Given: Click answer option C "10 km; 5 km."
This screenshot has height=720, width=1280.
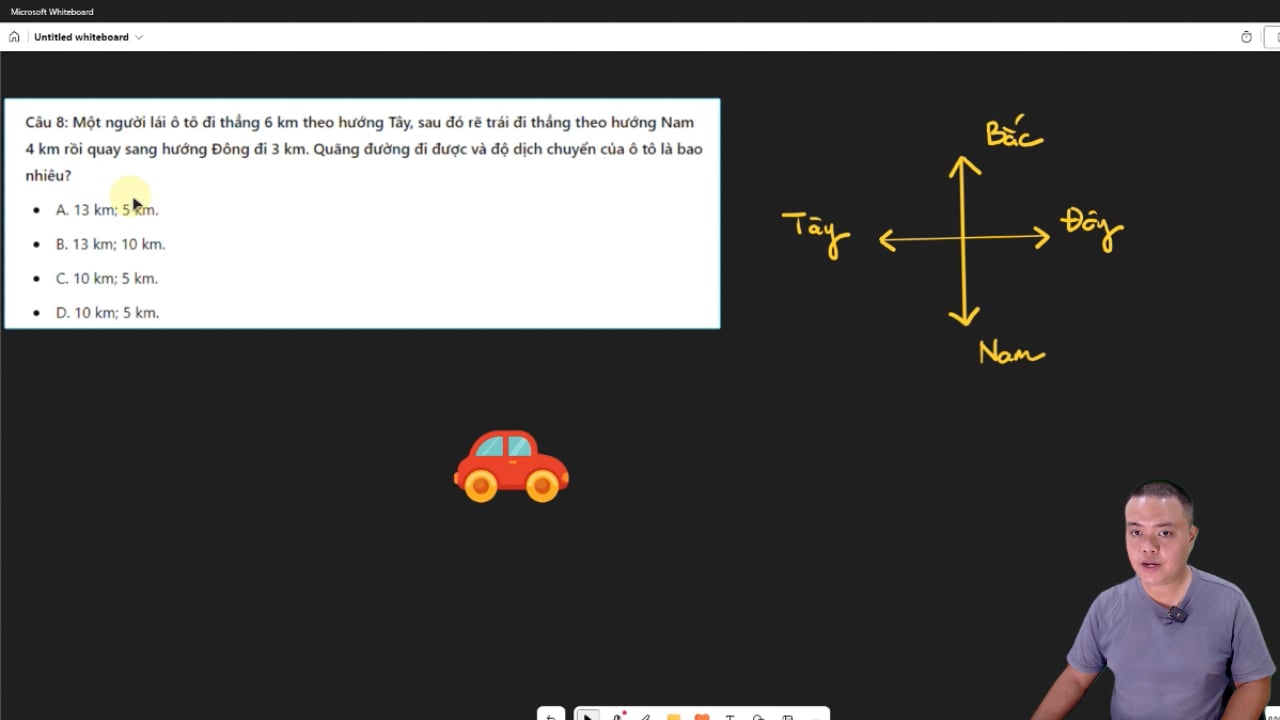Looking at the screenshot, I should (107, 278).
